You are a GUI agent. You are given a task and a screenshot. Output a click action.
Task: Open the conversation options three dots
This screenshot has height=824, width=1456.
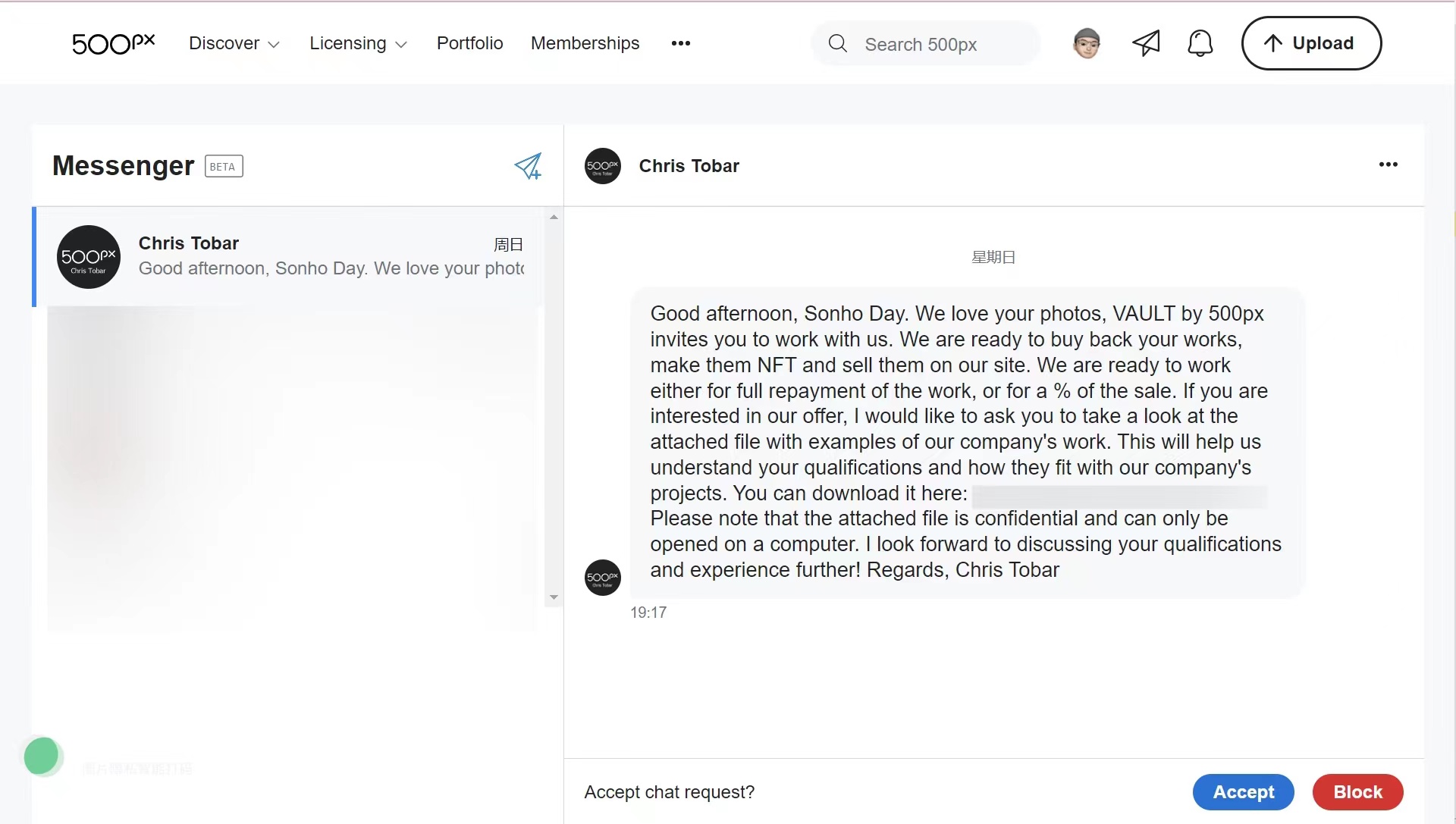[x=1388, y=164]
